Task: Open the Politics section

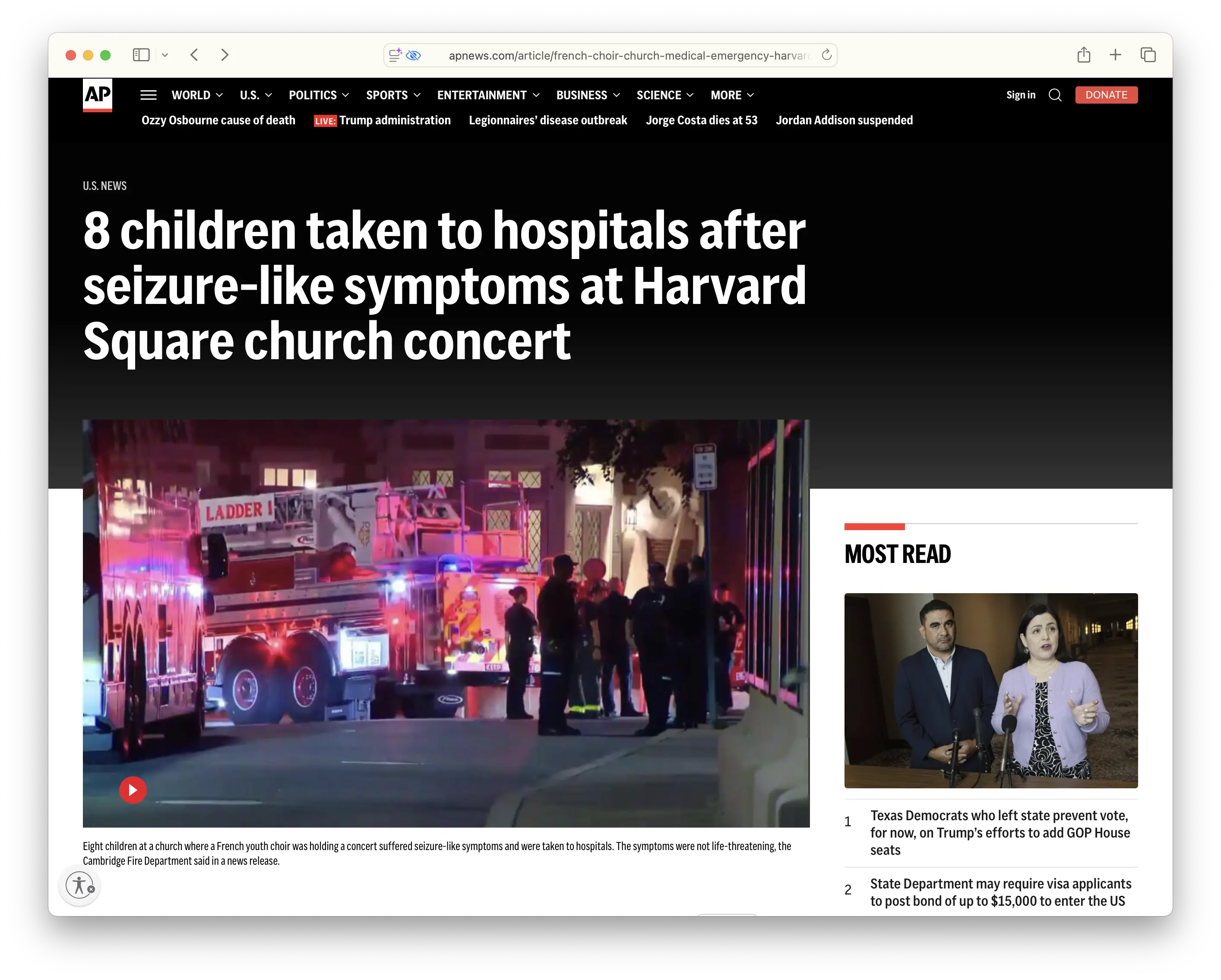Action: click(x=313, y=95)
